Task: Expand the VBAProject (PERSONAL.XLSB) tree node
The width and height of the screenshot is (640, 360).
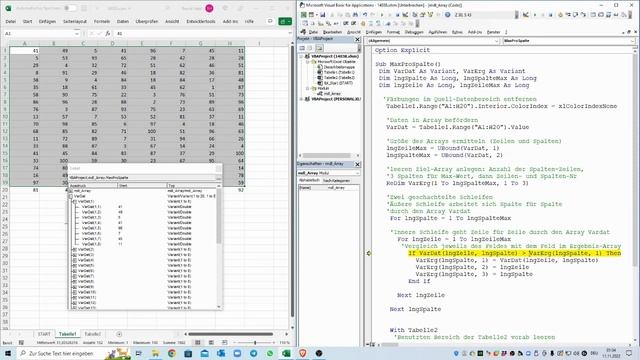Action: pos(302,99)
